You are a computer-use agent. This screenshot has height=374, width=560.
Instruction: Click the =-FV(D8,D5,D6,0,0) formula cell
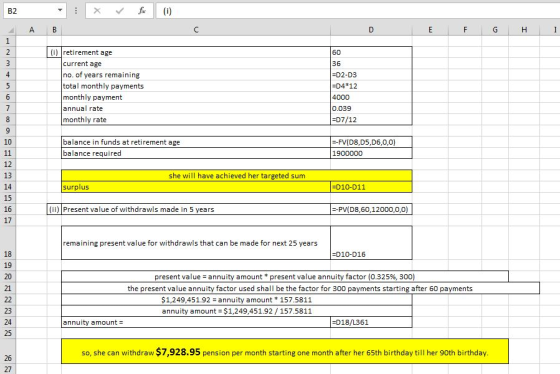click(x=371, y=142)
